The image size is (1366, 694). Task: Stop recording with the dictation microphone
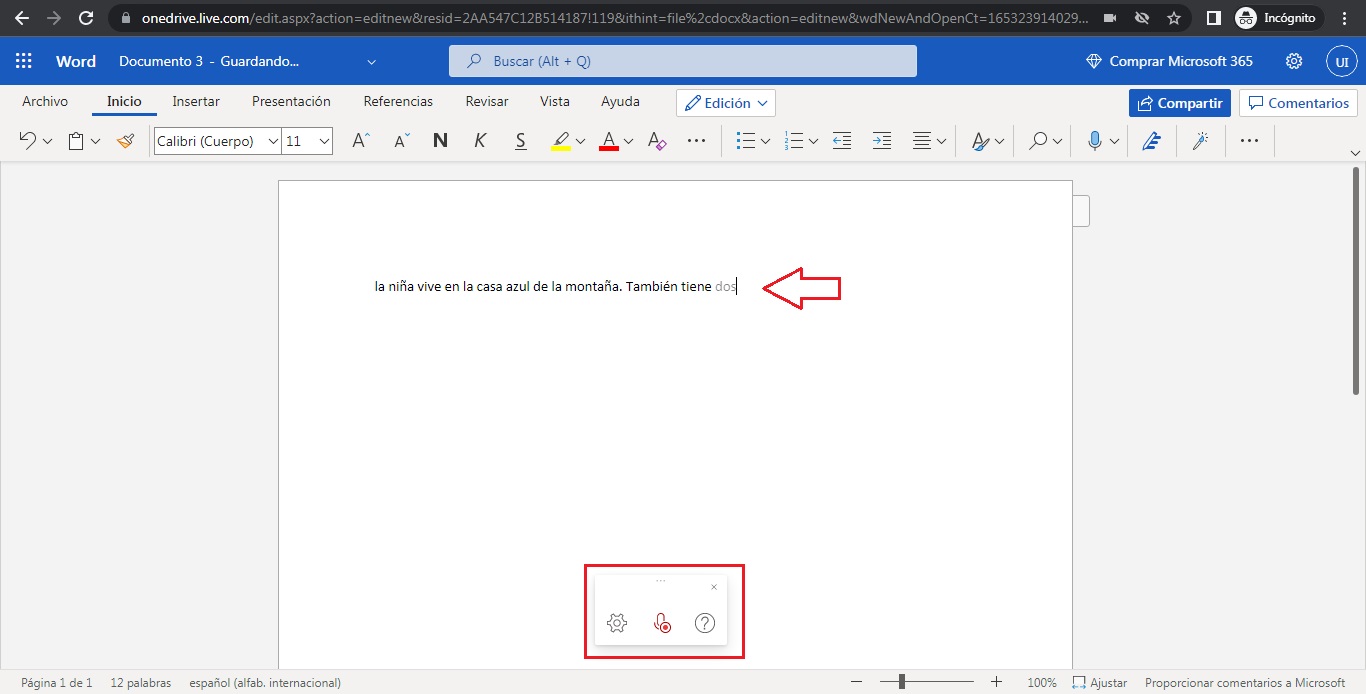pyautogui.click(x=662, y=622)
